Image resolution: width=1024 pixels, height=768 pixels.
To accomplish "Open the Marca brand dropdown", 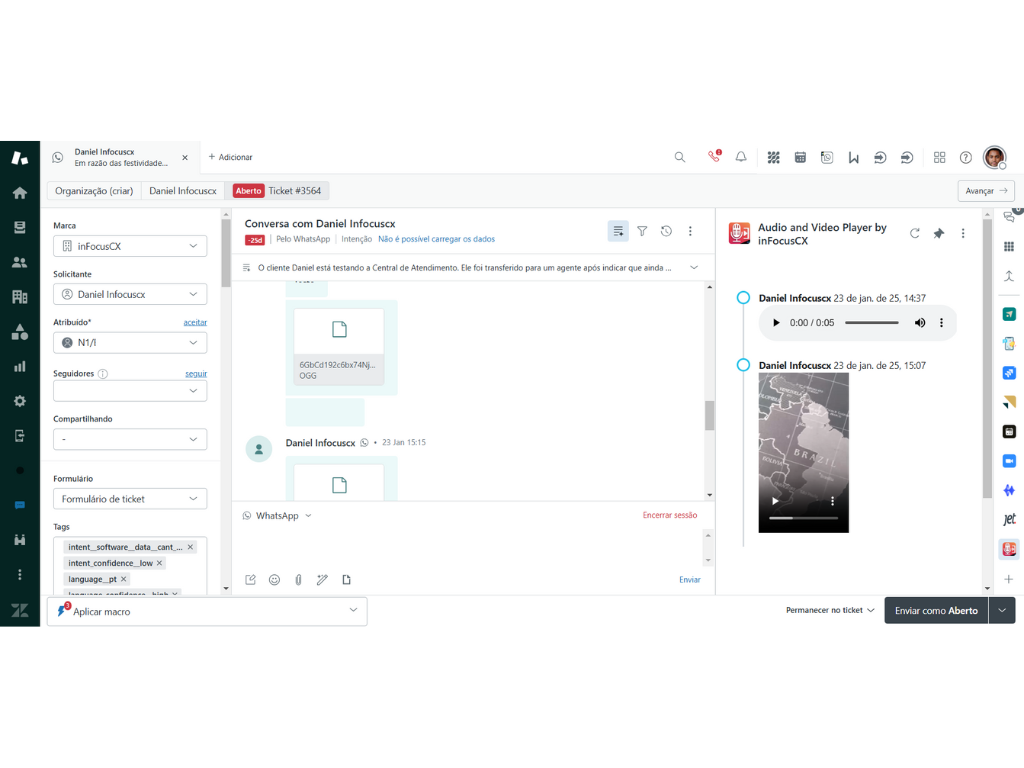I will coord(128,246).
